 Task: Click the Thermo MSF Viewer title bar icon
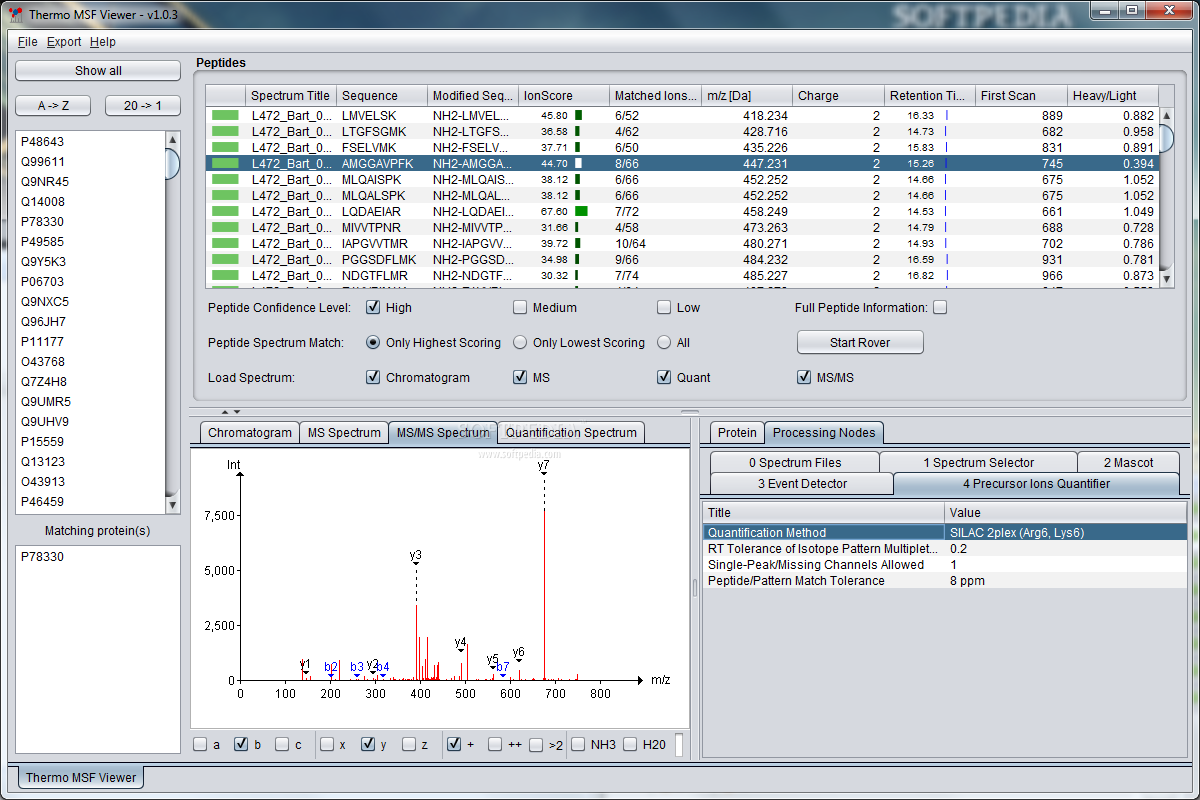14,14
